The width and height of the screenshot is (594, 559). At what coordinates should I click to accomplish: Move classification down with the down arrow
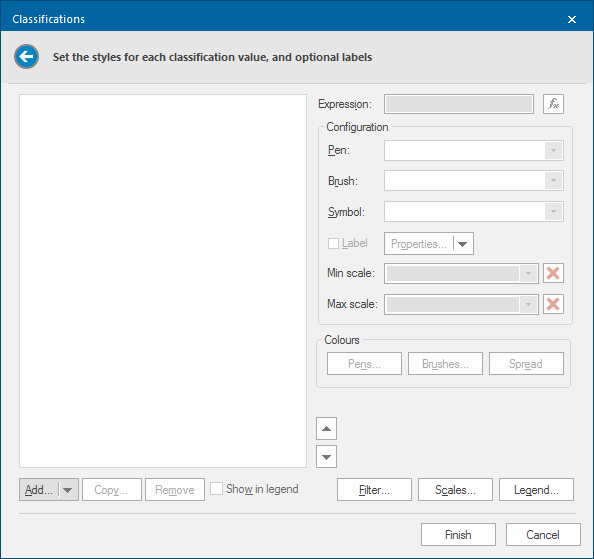pos(326,457)
